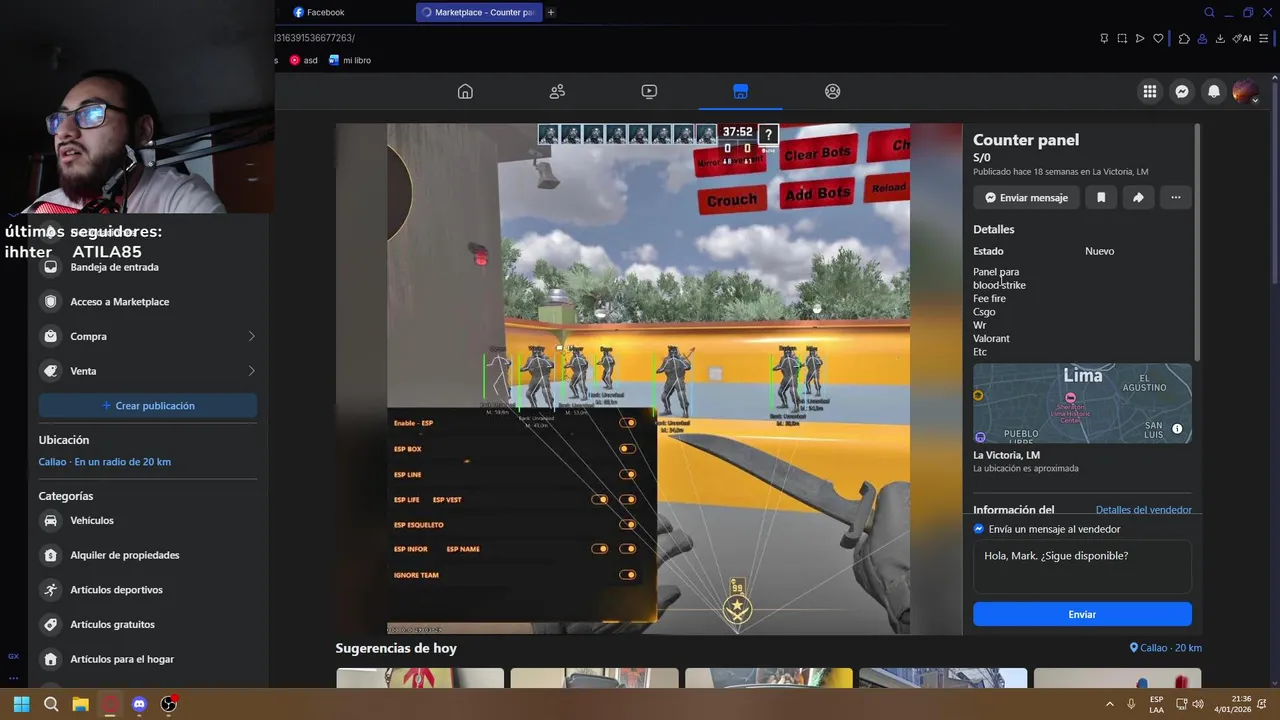Open the Lima location map thumbnail
Image resolution: width=1280 pixels, height=720 pixels.
click(x=1082, y=403)
